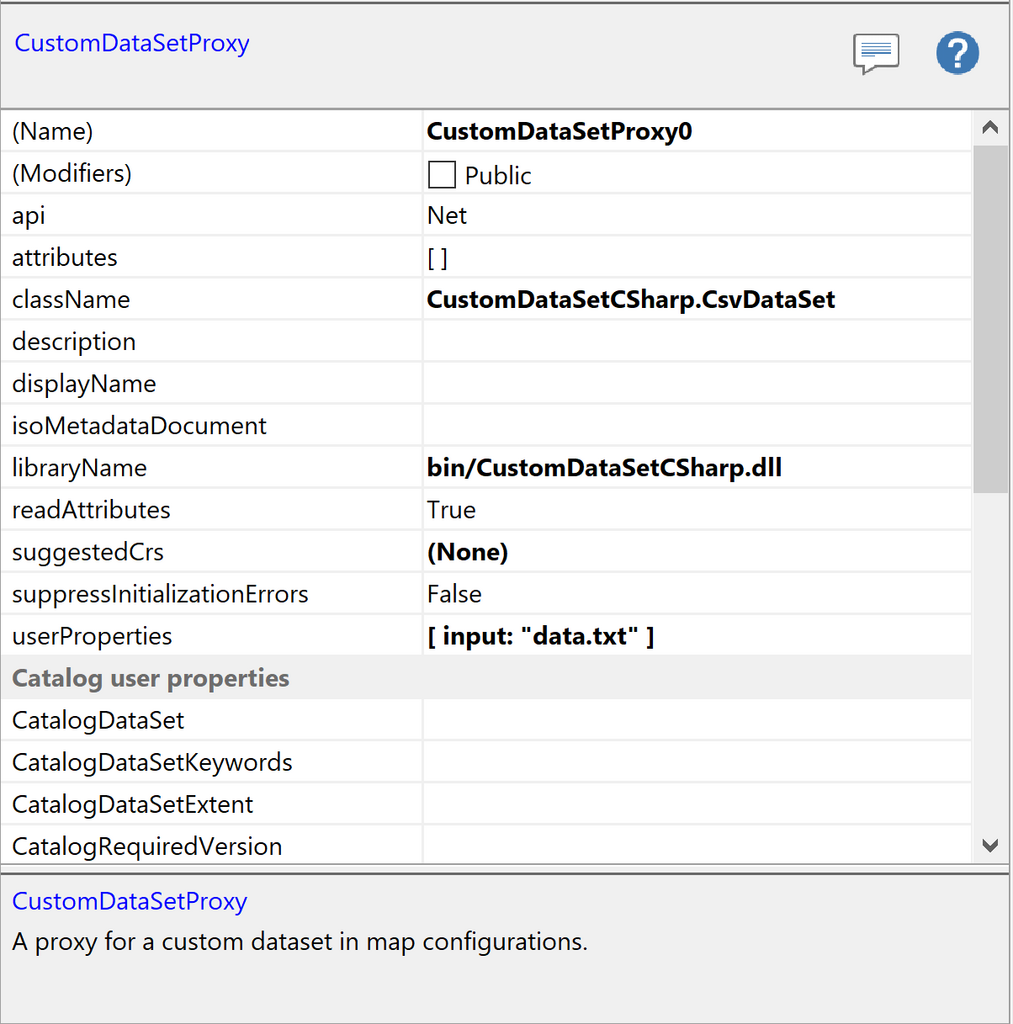Open the CustomDataSetProxy title link at top
This screenshot has height=1024, width=1013.
point(132,43)
